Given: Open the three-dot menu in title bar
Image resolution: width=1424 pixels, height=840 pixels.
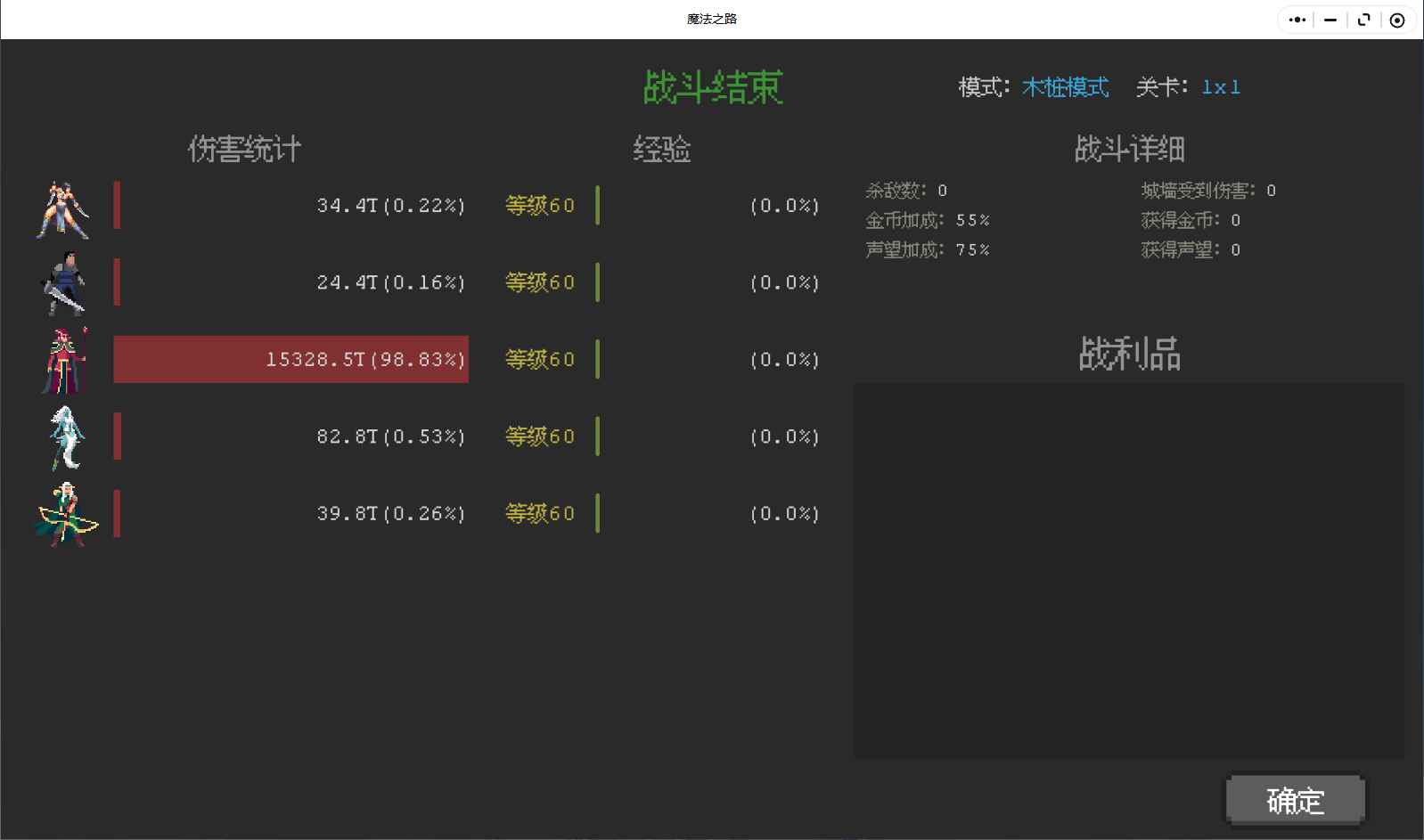Looking at the screenshot, I should coord(1297,20).
